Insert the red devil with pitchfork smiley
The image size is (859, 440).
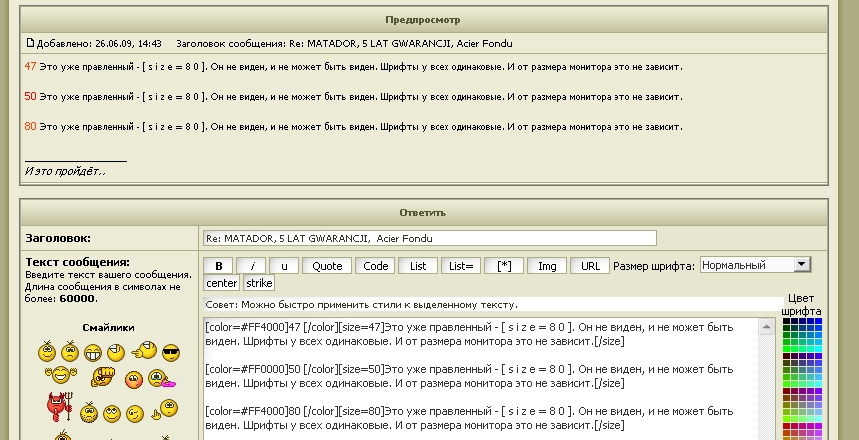[55, 405]
